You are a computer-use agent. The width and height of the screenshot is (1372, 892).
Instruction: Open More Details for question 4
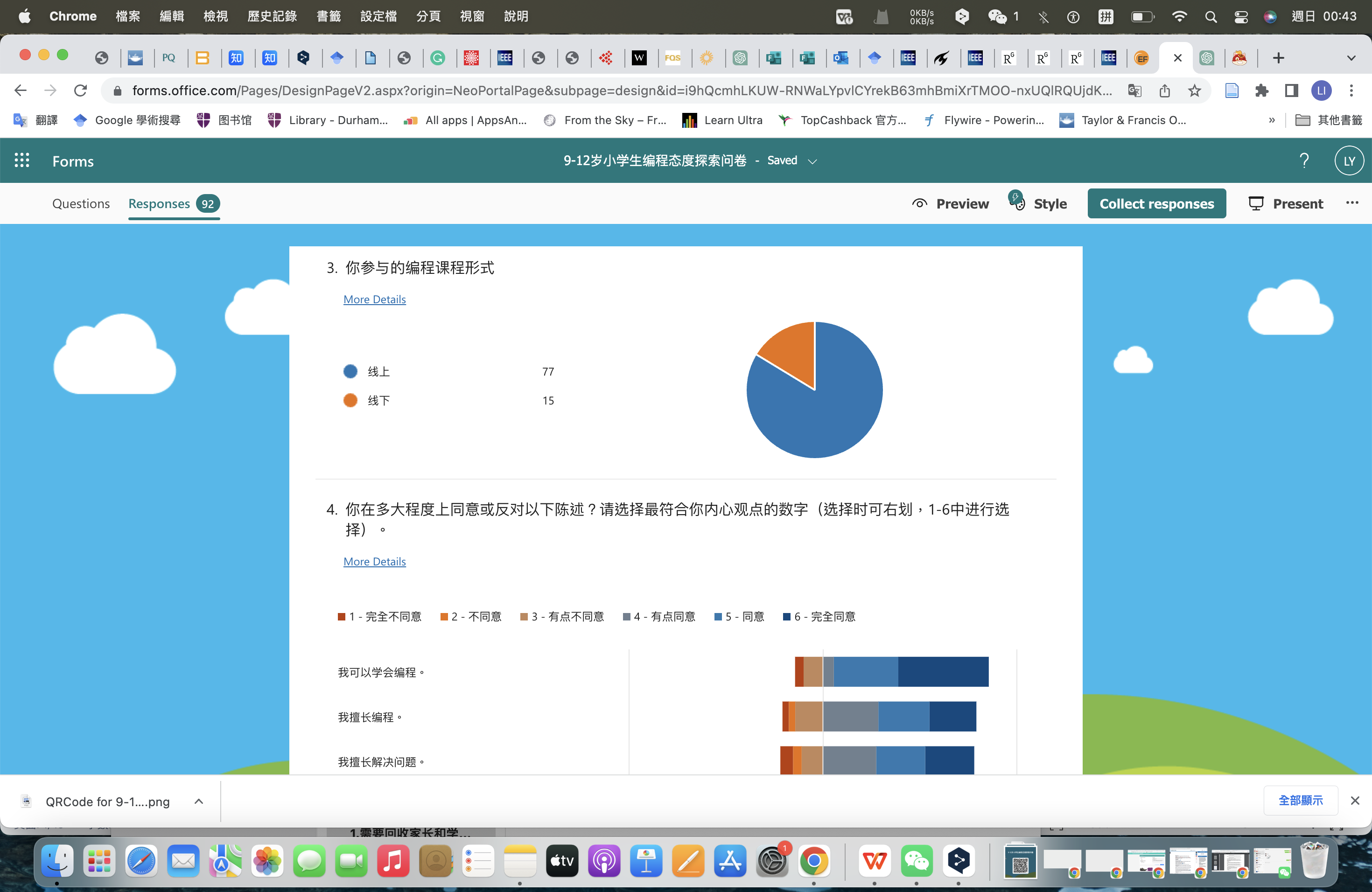pos(375,561)
